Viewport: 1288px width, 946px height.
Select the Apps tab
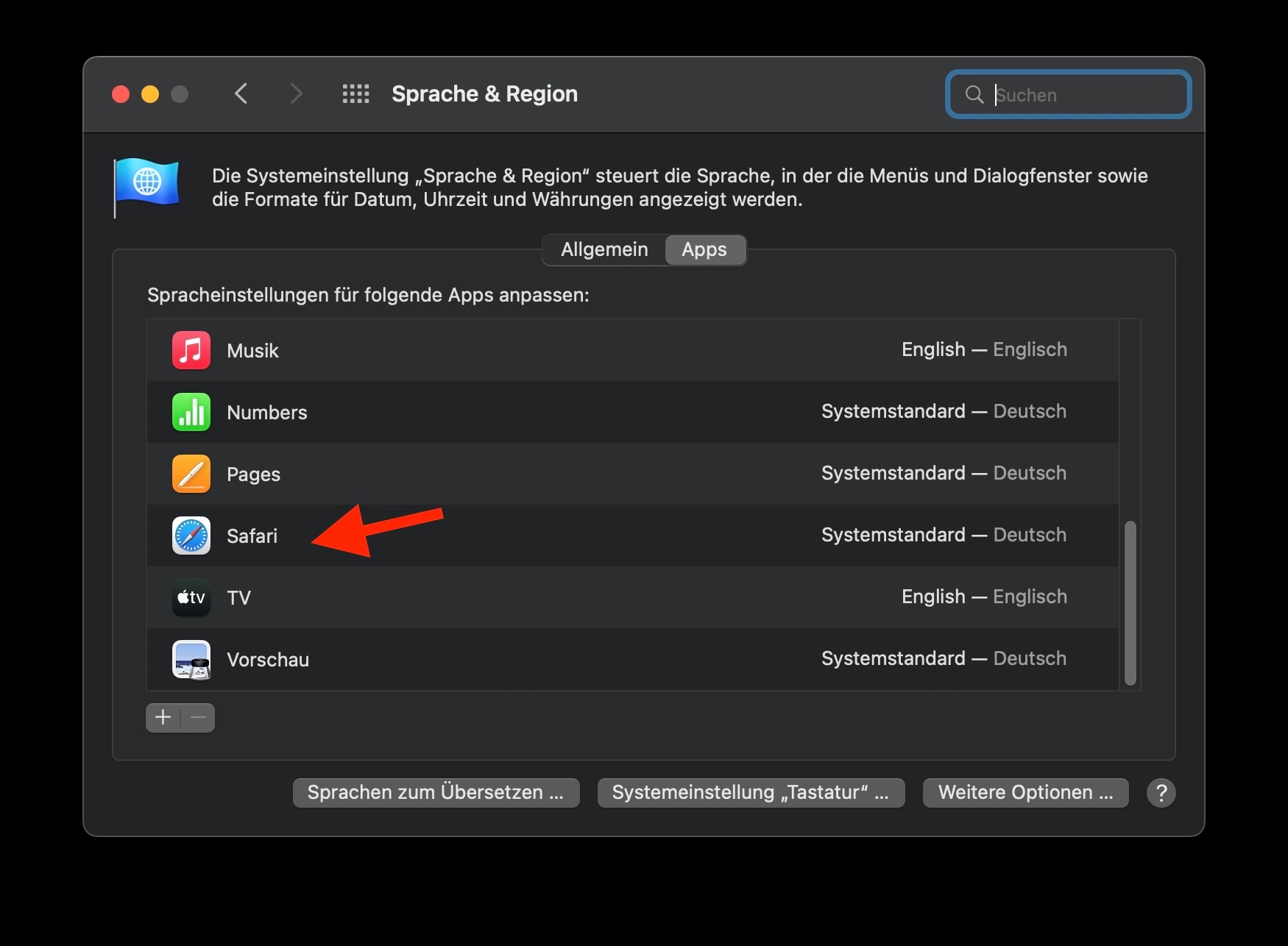[x=704, y=250]
